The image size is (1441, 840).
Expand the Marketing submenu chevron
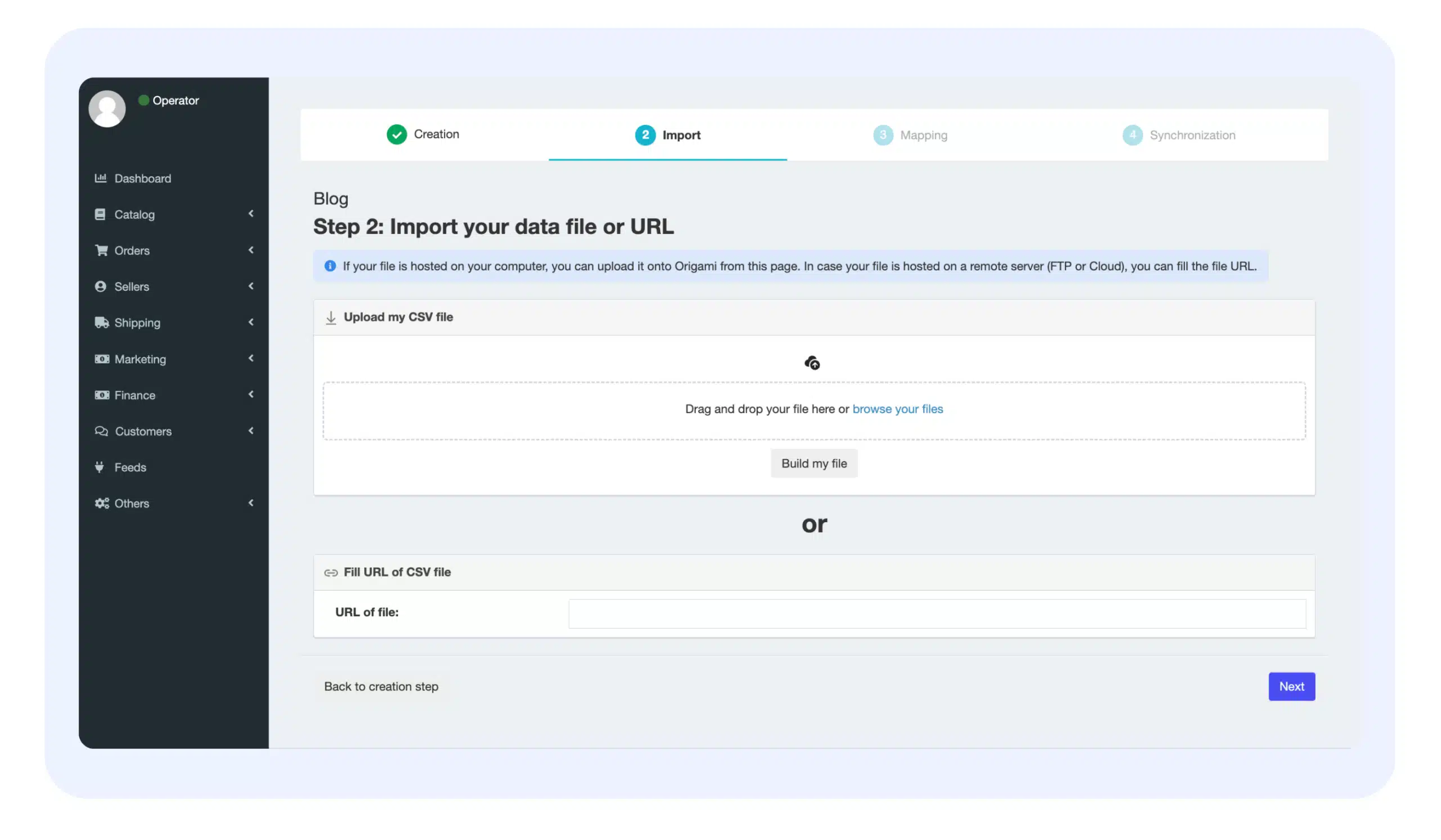250,358
